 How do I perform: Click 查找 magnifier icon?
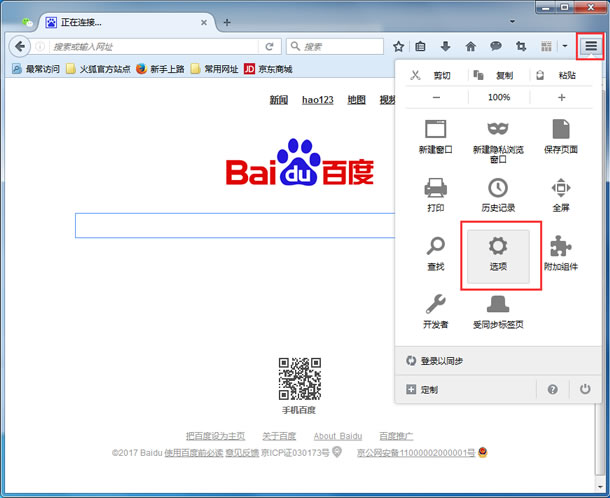coord(435,246)
